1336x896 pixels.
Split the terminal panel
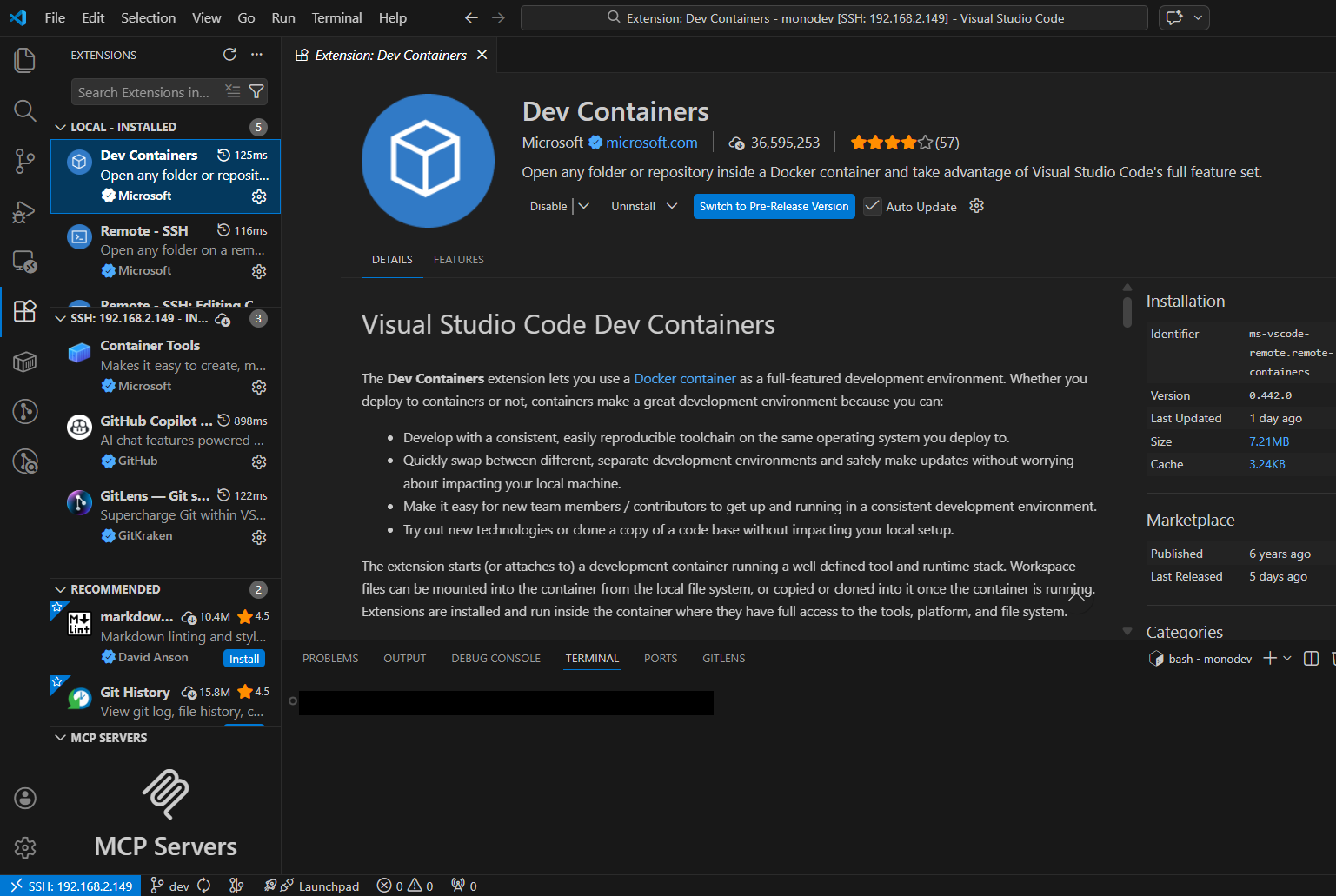[1312, 659]
